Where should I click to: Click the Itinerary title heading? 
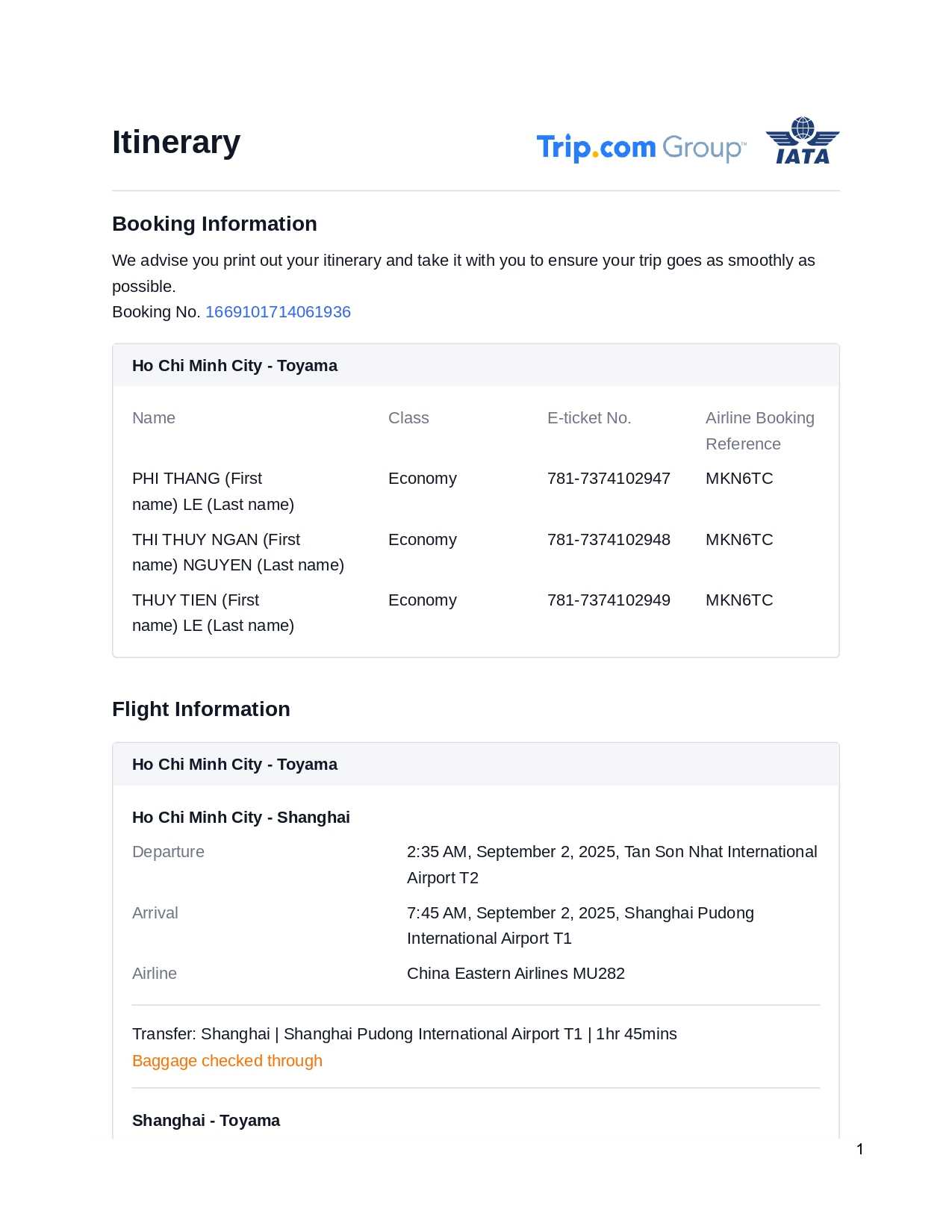176,142
